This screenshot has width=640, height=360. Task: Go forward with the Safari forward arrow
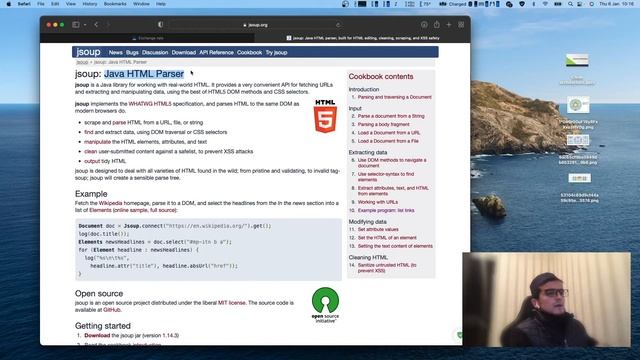click(108, 24)
